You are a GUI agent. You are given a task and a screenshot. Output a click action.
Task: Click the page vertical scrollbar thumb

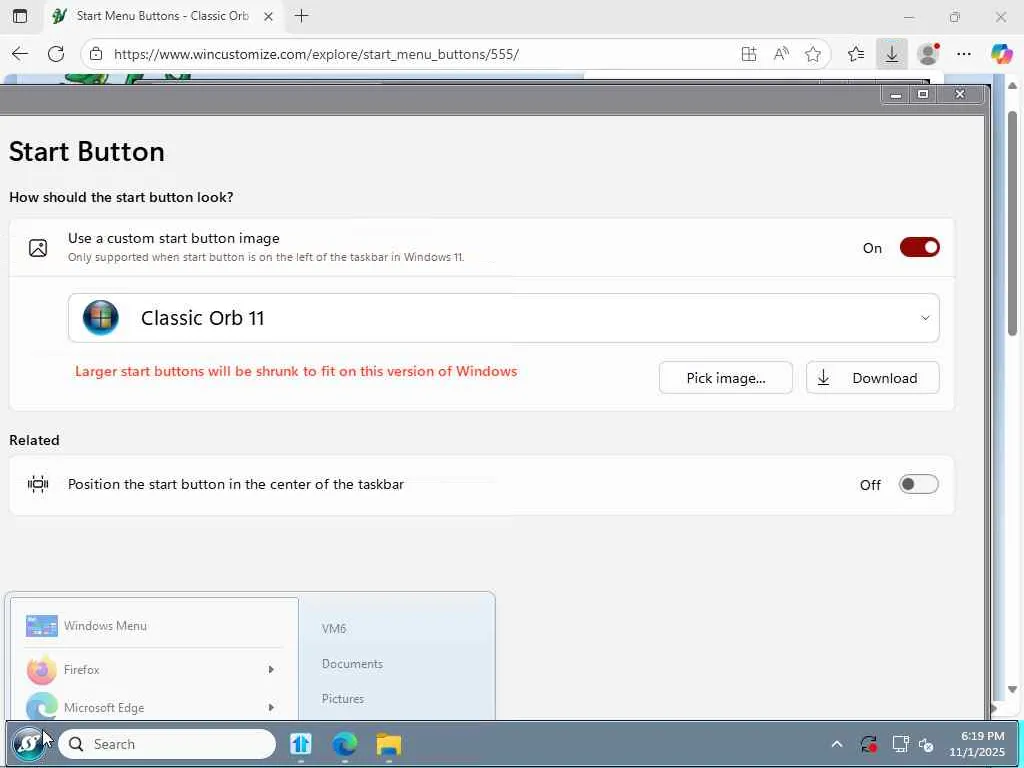point(1012,224)
